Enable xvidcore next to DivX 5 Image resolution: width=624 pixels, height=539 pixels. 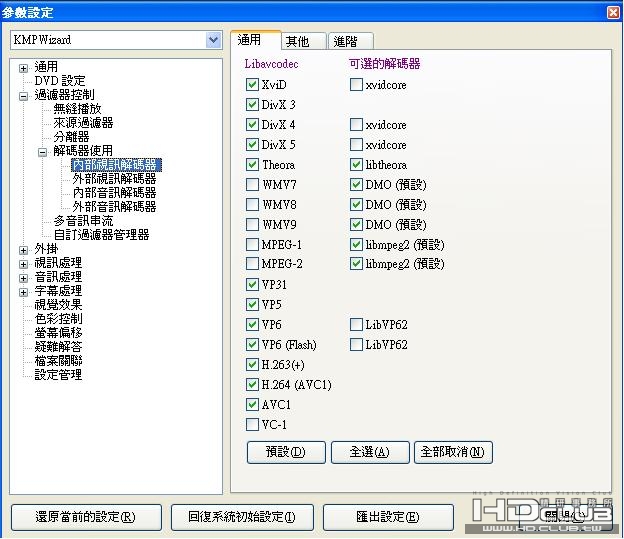356,145
